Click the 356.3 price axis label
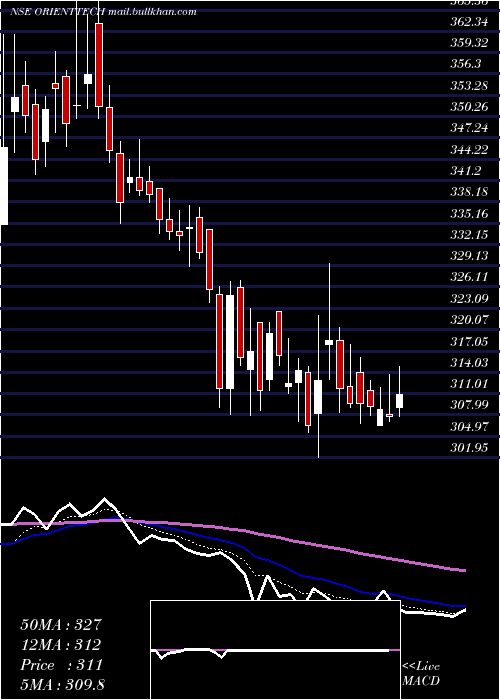Viewport: 500px width, 700px height. tap(466, 64)
